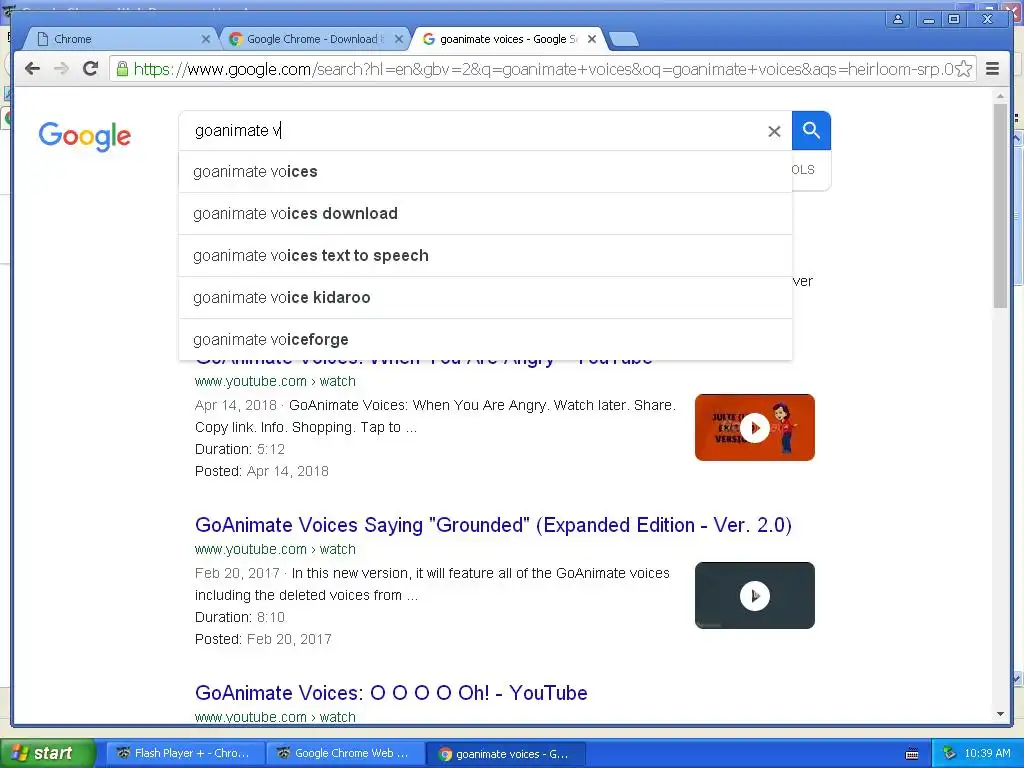Click the blue magnifier search button
The height and width of the screenshot is (768, 1024).
click(x=811, y=131)
